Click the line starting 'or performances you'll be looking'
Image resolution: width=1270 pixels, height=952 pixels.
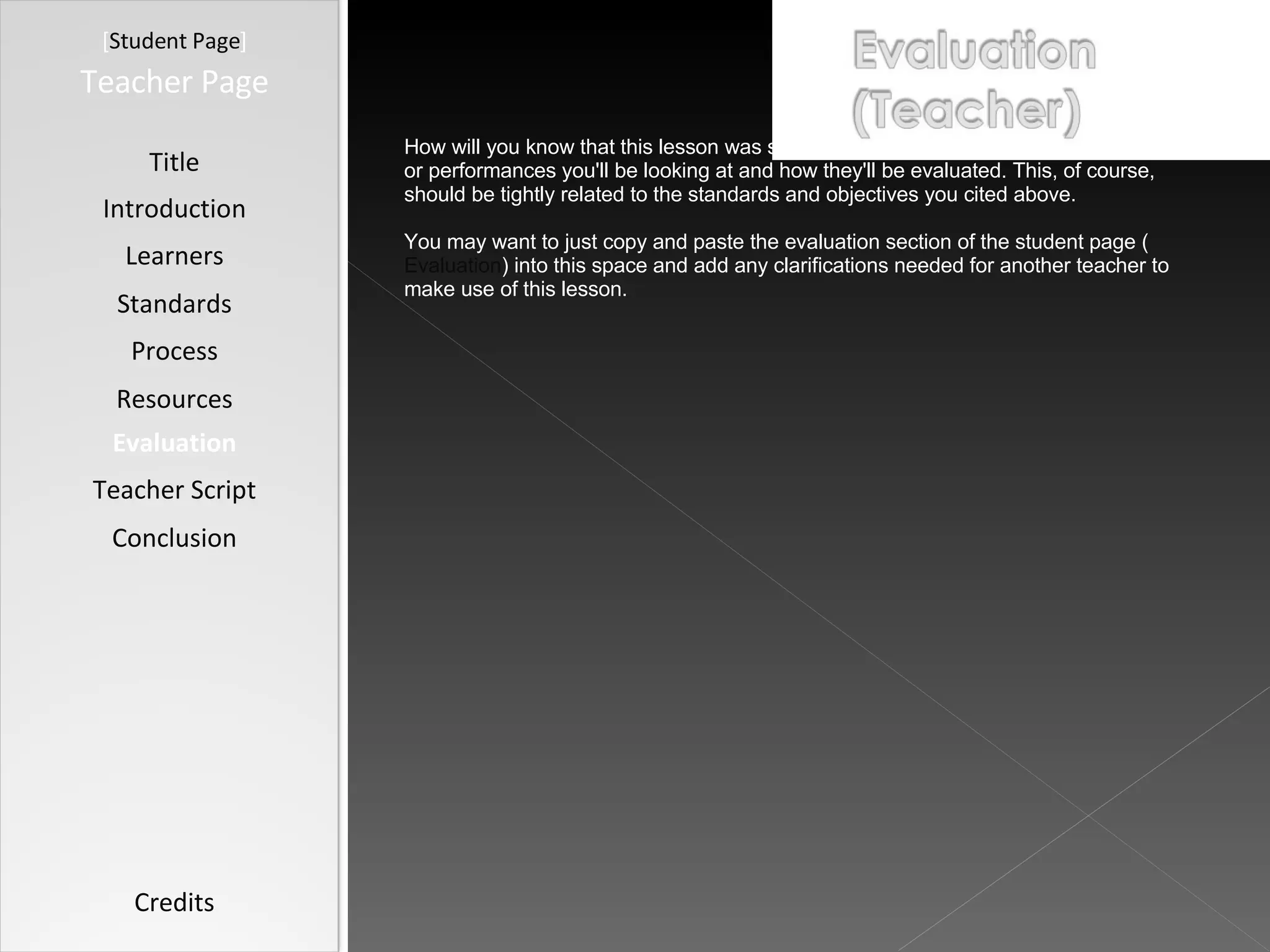coord(778,171)
